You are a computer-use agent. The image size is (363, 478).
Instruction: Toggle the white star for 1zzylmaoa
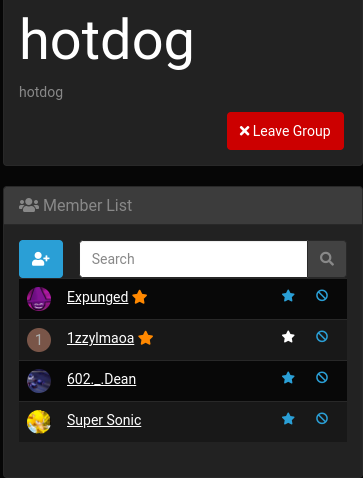(288, 337)
